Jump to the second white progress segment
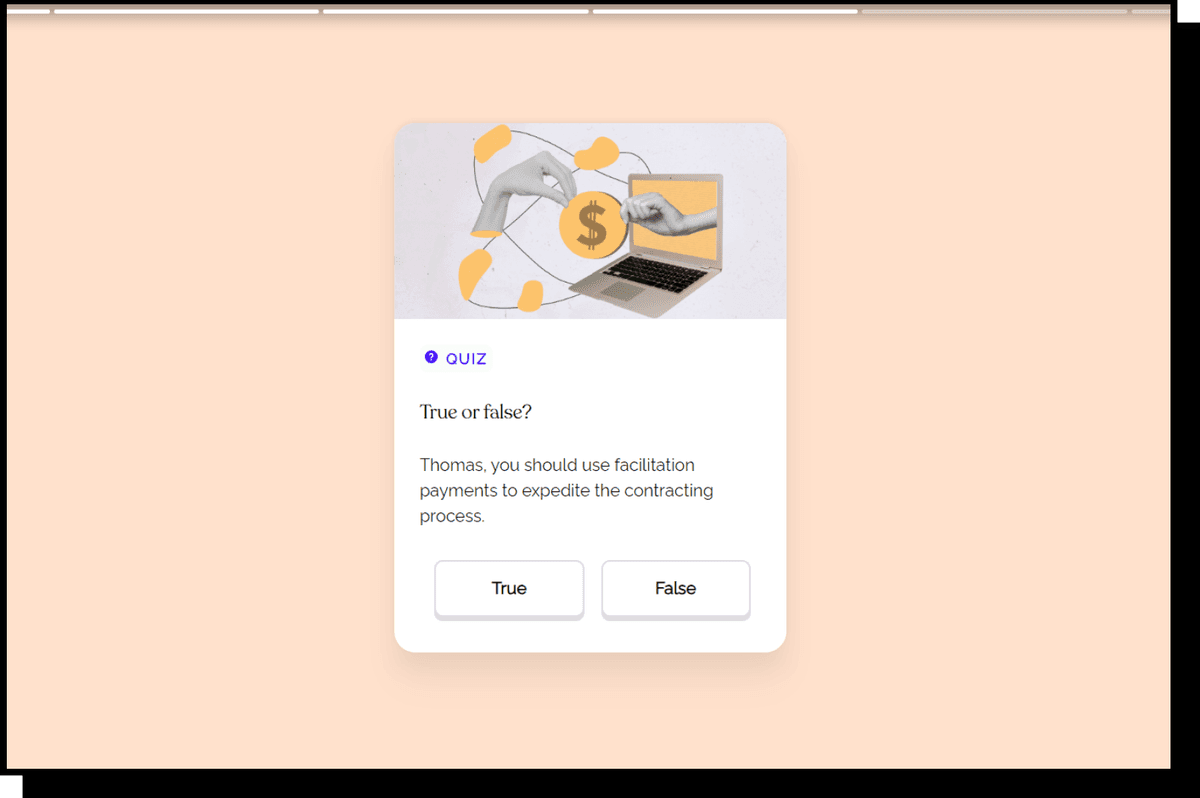The width and height of the screenshot is (1200, 798). [x=186, y=11]
